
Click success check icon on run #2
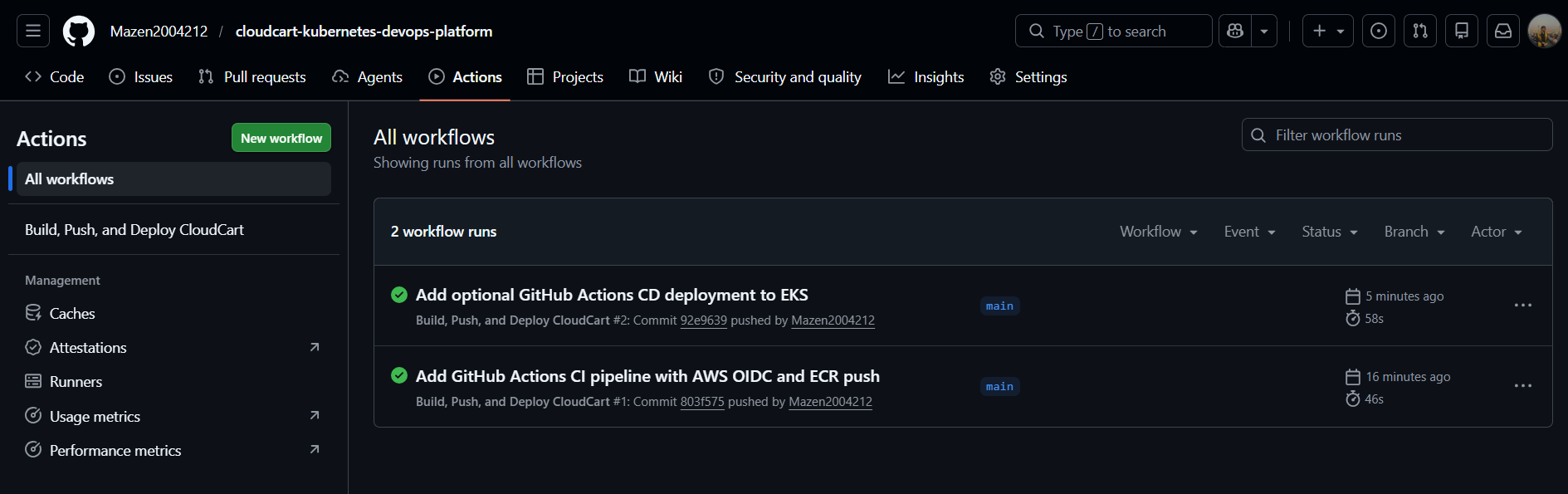(399, 294)
